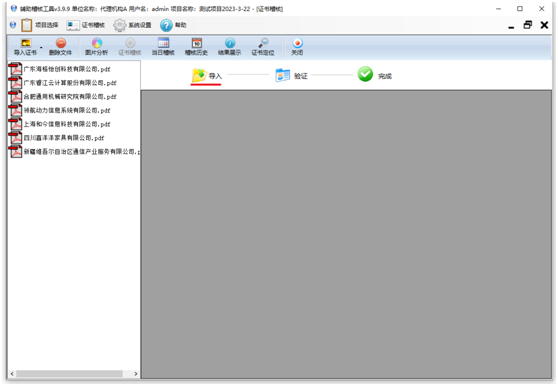Screen dimensions: 558x386
Task: Open 系统设置 system settings
Action: [x=132, y=25]
